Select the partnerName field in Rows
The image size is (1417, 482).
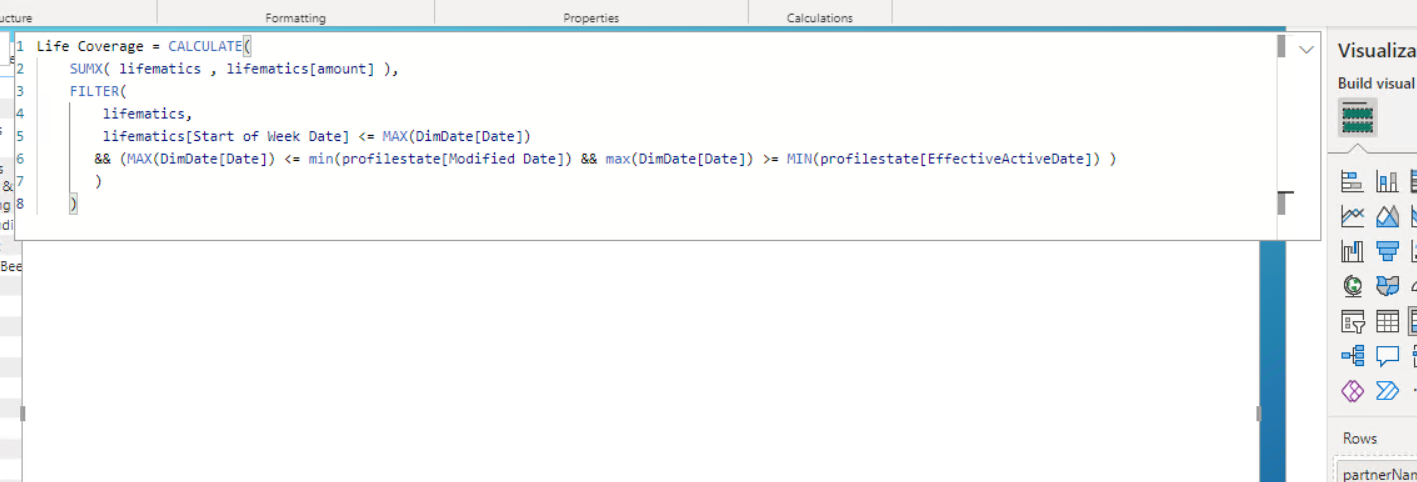1378,473
